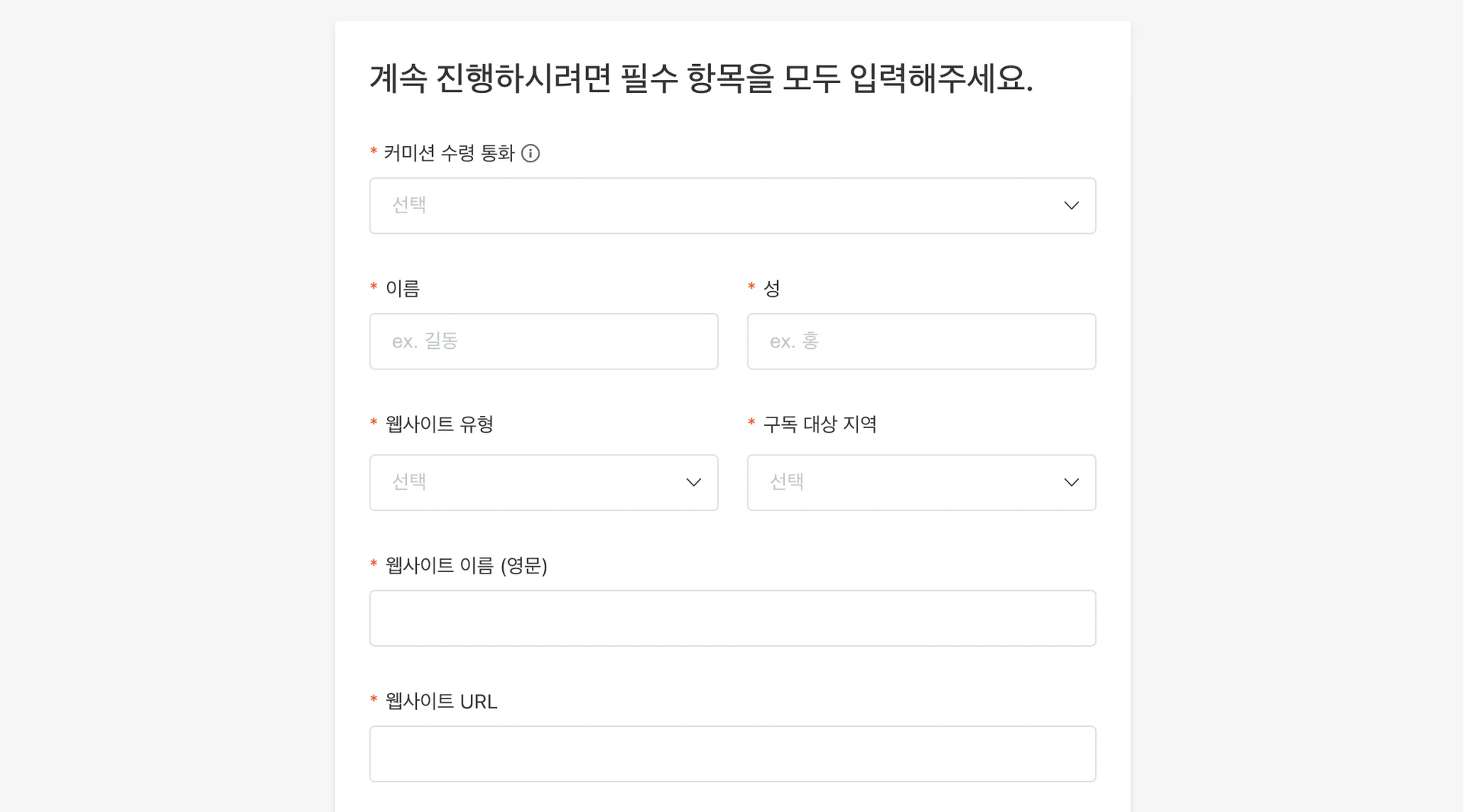
Task: Click the circled i tooltip icon in the form
Action: (x=532, y=153)
